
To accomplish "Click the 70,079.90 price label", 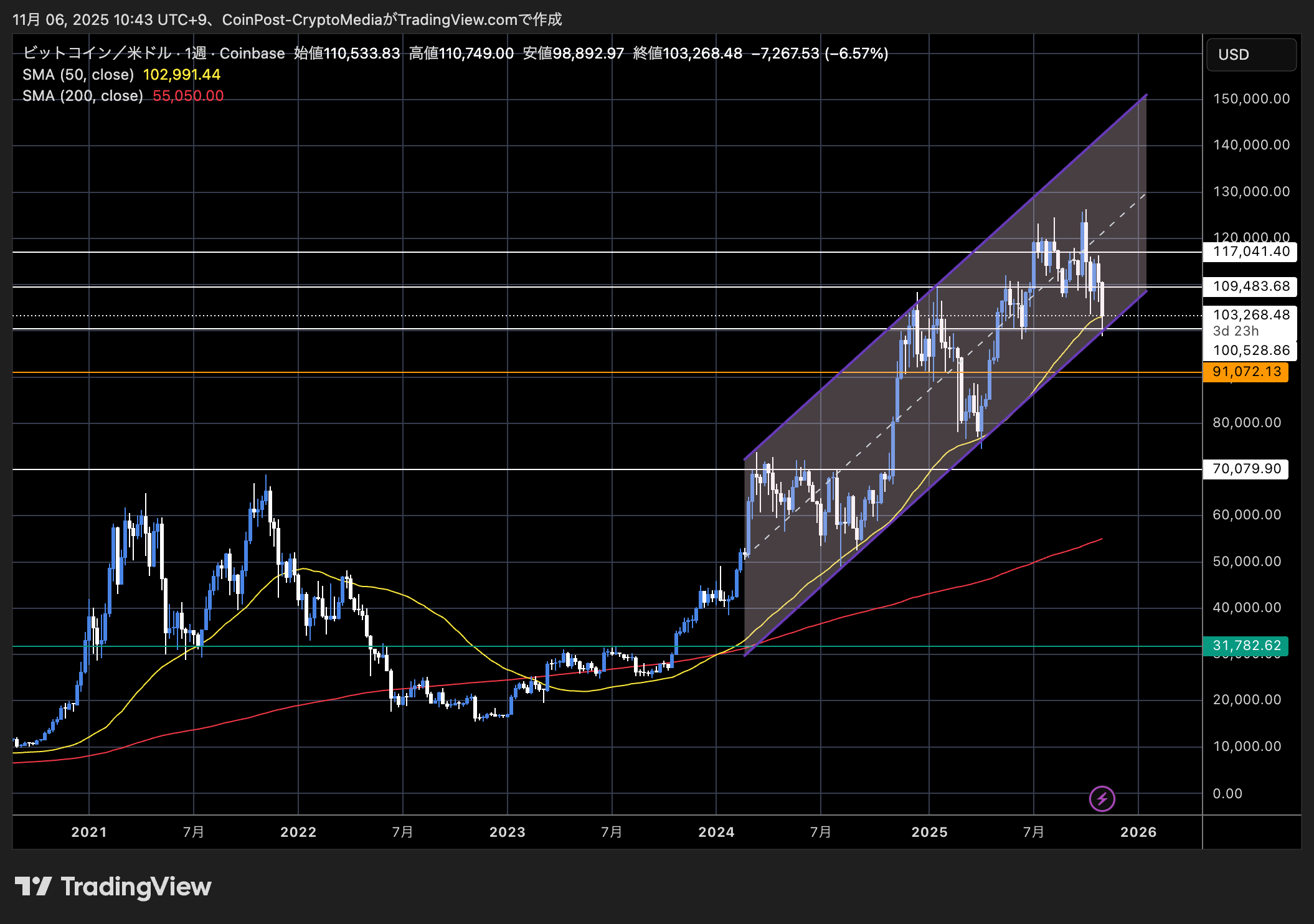I will (1246, 469).
